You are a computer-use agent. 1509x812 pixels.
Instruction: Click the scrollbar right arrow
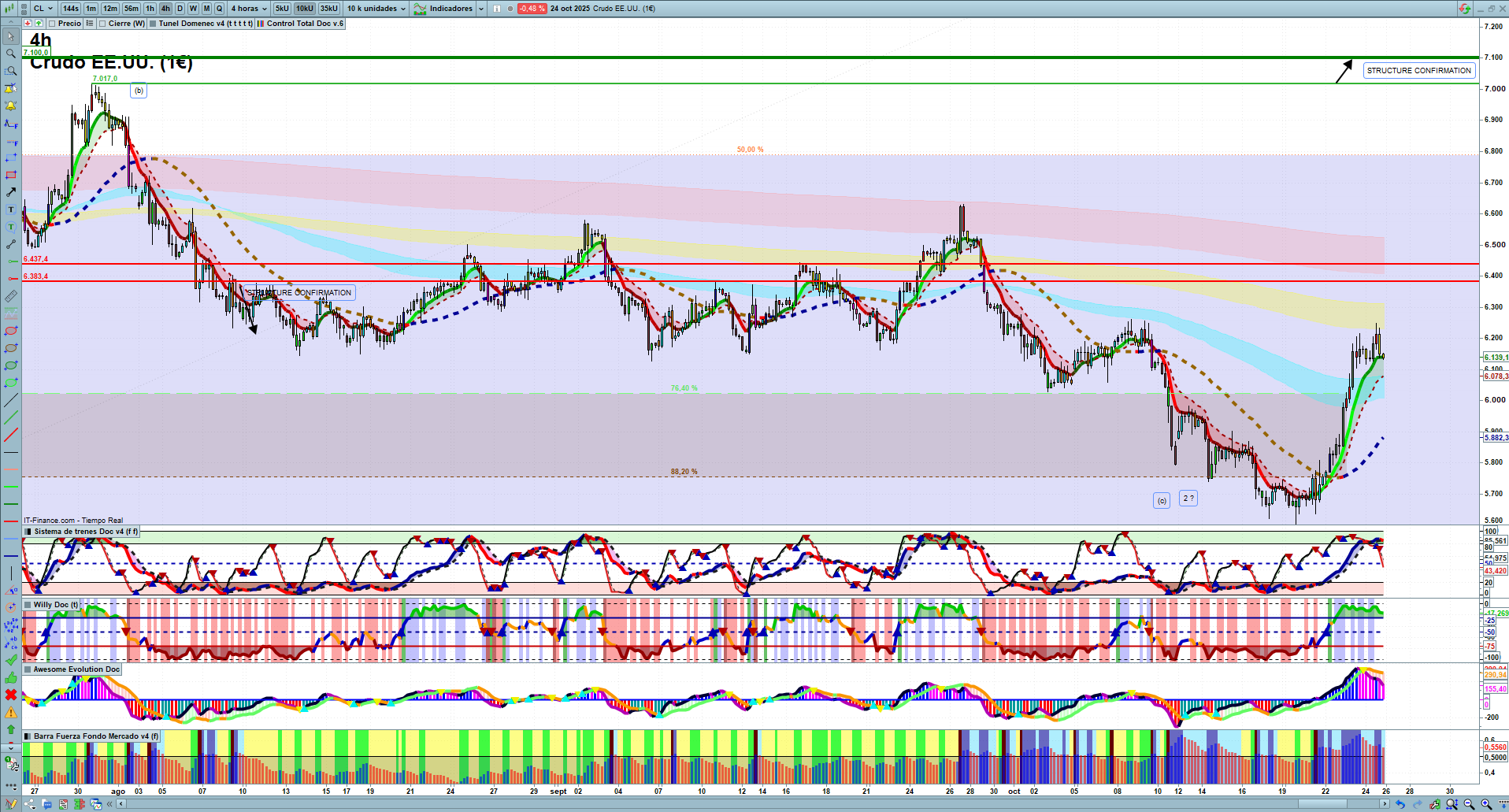[x=1385, y=804]
